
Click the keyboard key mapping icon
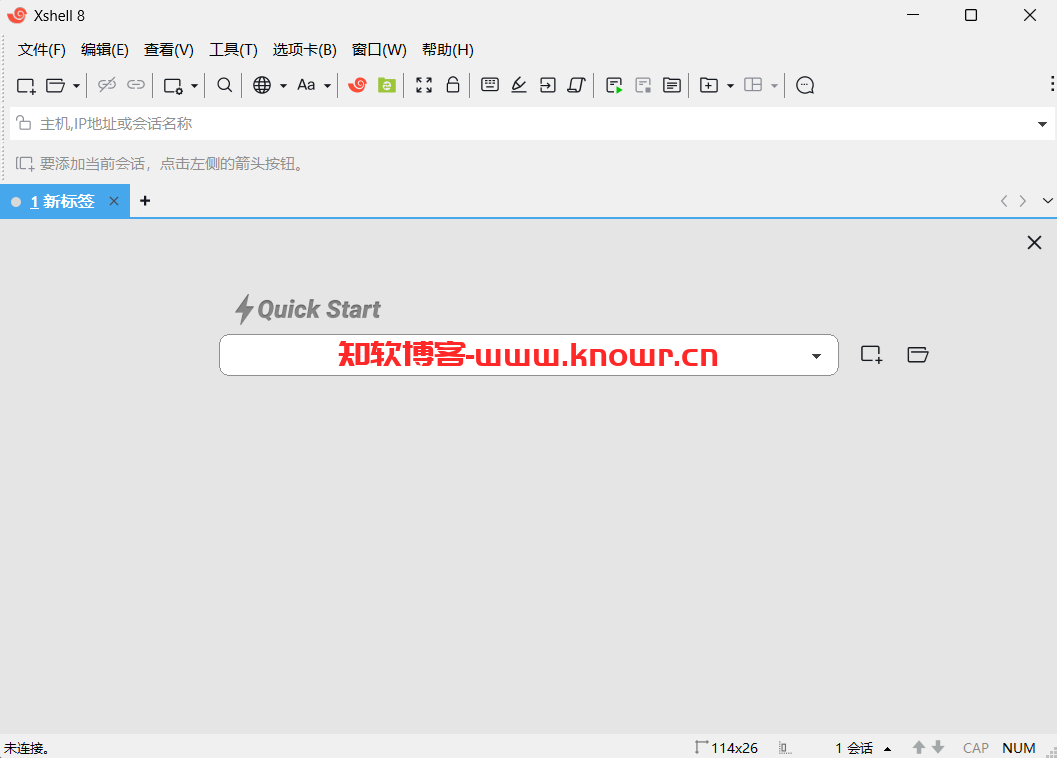pos(490,84)
